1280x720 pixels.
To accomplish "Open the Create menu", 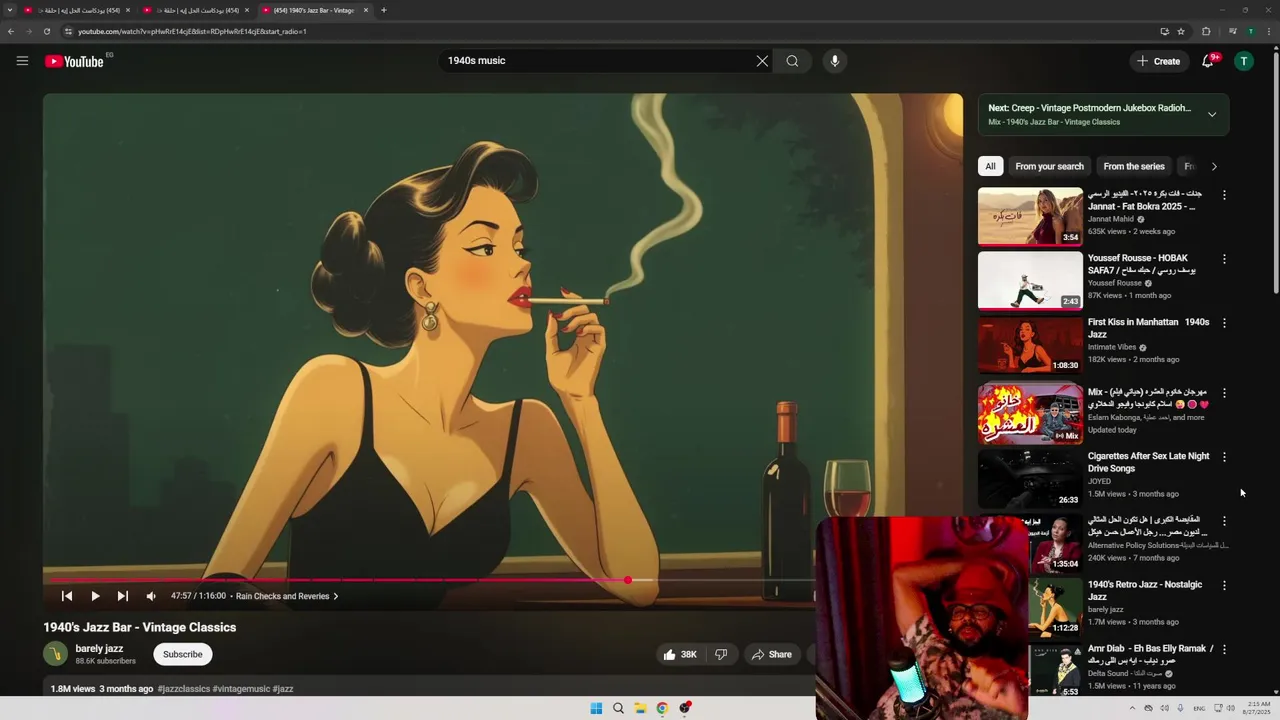I will 1158,61.
